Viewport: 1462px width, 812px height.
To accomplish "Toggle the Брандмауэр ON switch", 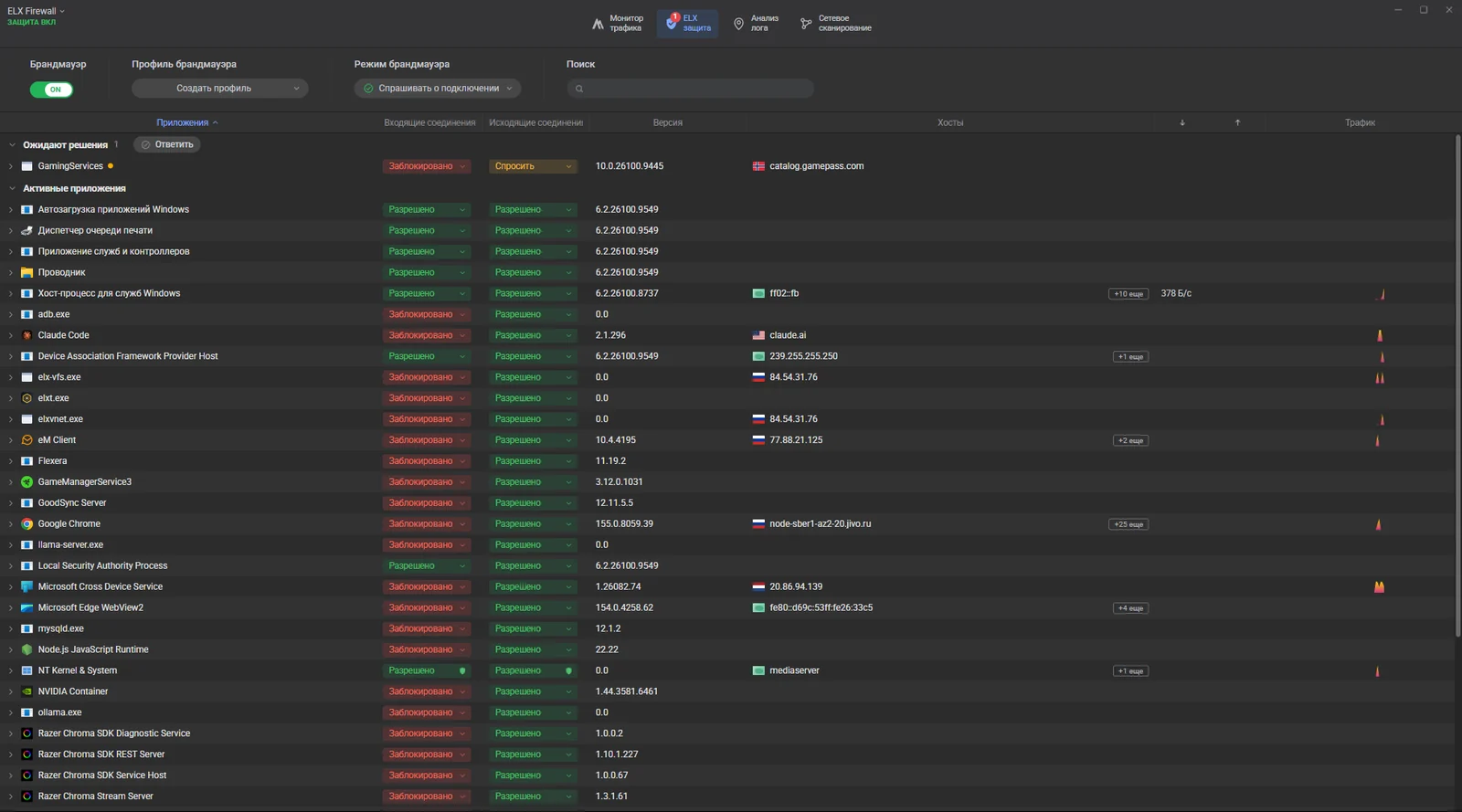I will tap(51, 90).
